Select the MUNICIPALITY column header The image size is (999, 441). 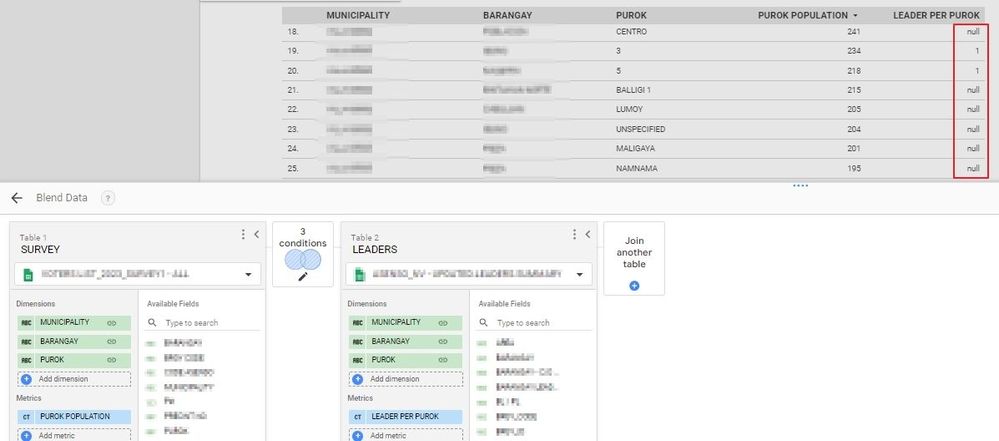click(x=358, y=15)
